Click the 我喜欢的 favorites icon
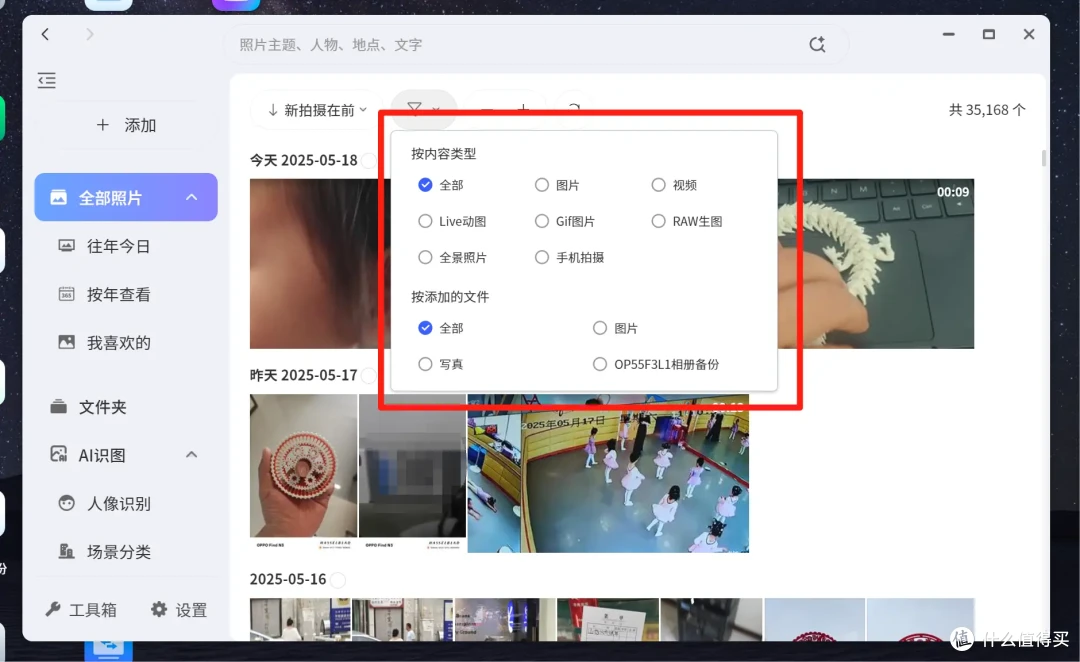 tap(66, 342)
